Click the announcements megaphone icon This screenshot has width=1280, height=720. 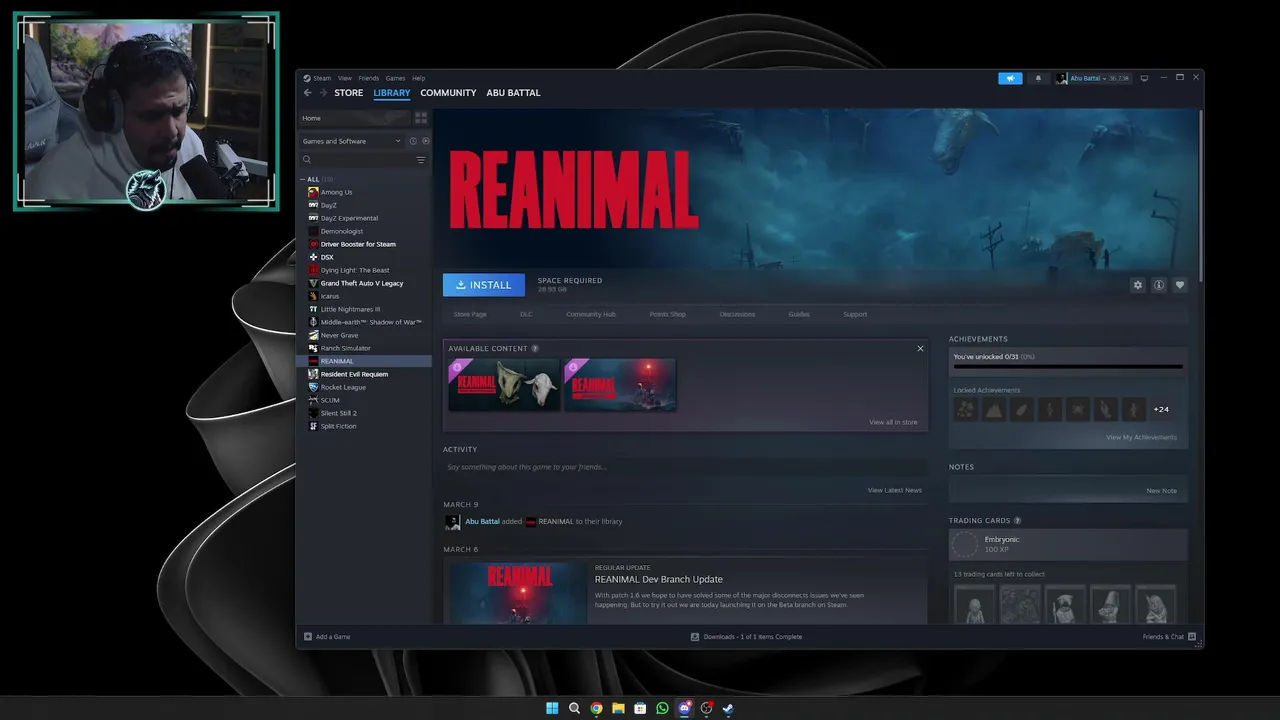coord(1010,78)
